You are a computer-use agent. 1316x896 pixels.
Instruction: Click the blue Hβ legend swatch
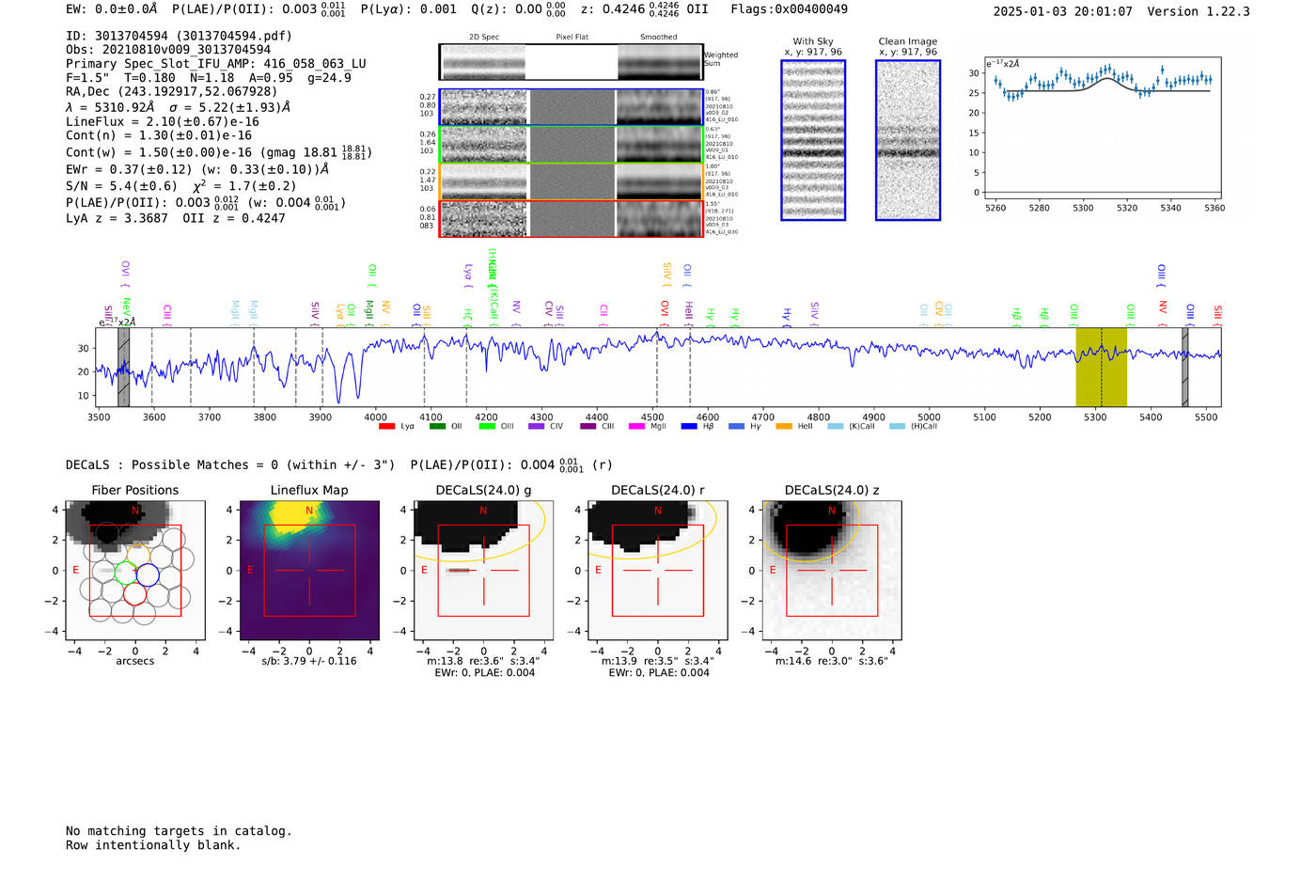(689, 427)
